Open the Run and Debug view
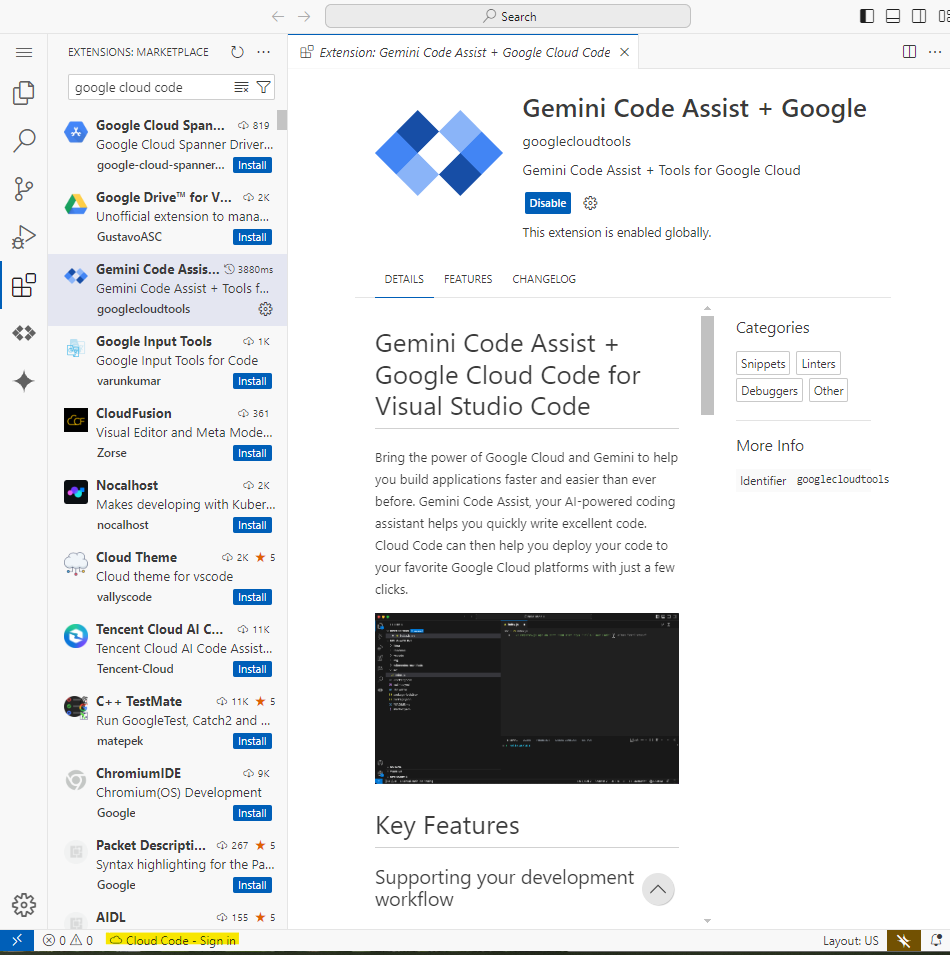The image size is (950, 955). point(24,236)
